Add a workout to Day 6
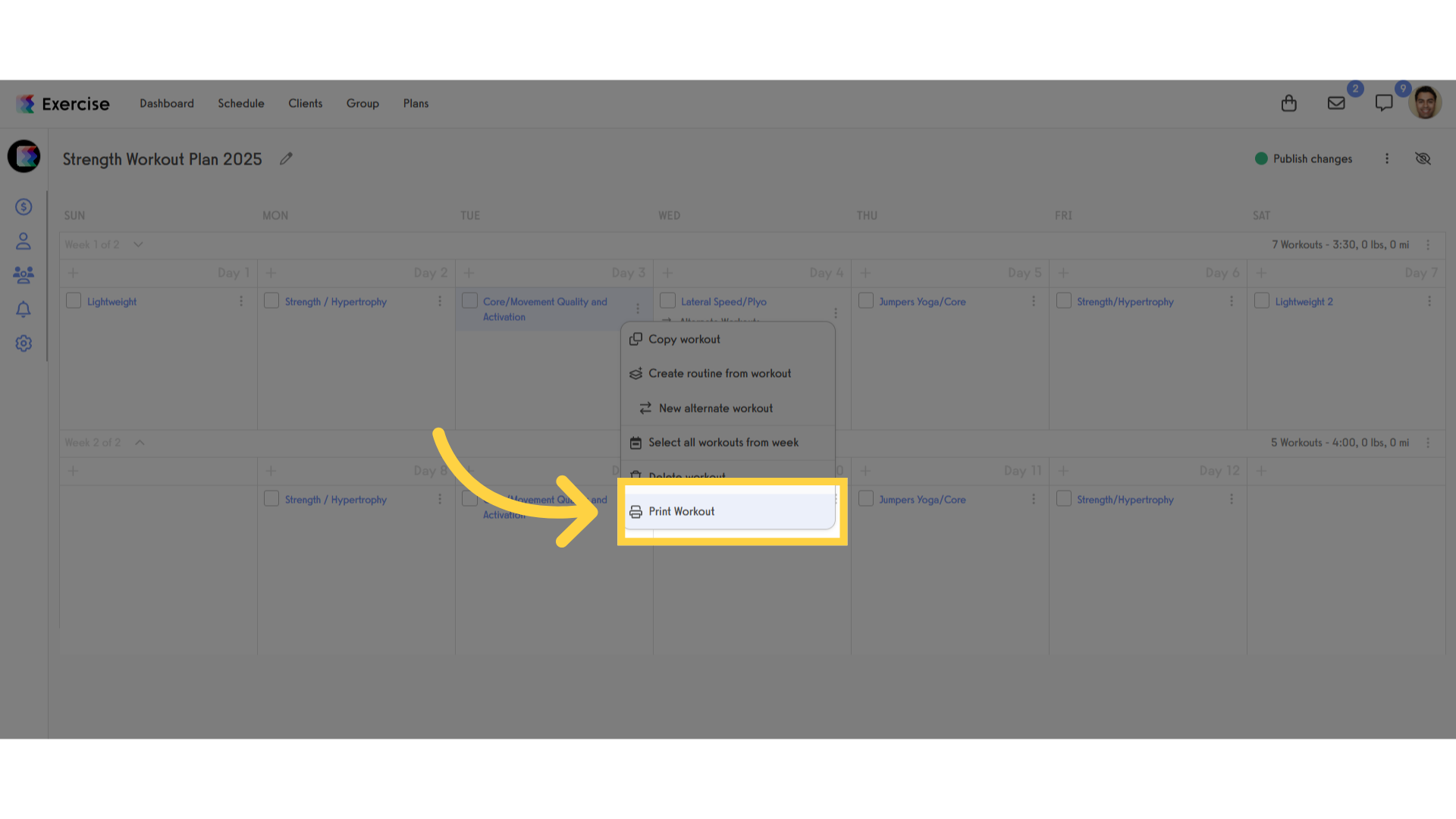Screen dimensions: 1456x819 pyautogui.click(x=1063, y=273)
